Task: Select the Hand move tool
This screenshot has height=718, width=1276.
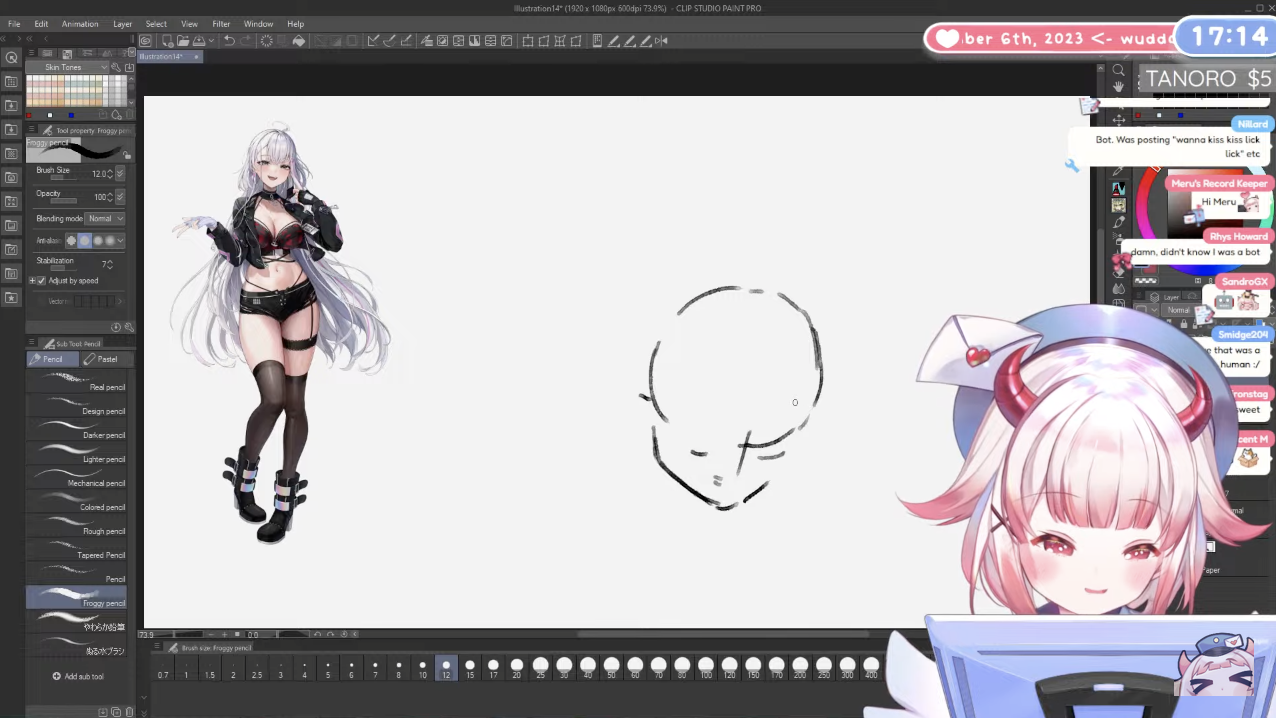Action: point(1118,87)
